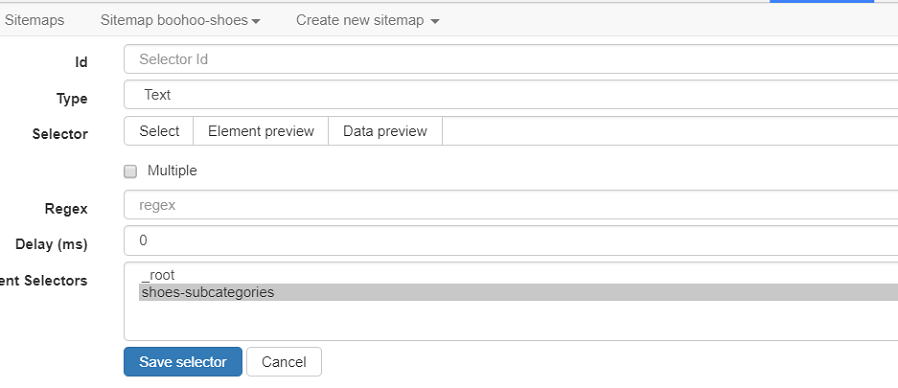Viewport: 898px width, 388px height.
Task: Focus the regex input field
Action: click(x=511, y=205)
